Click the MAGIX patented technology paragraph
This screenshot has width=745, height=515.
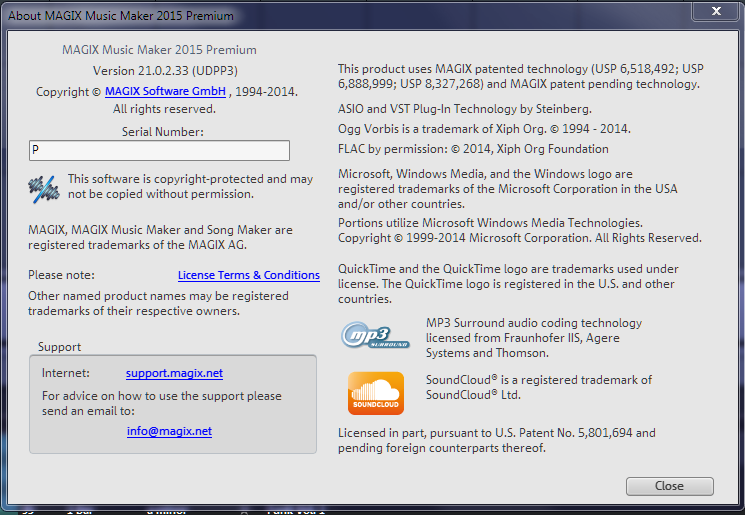[x=521, y=76]
